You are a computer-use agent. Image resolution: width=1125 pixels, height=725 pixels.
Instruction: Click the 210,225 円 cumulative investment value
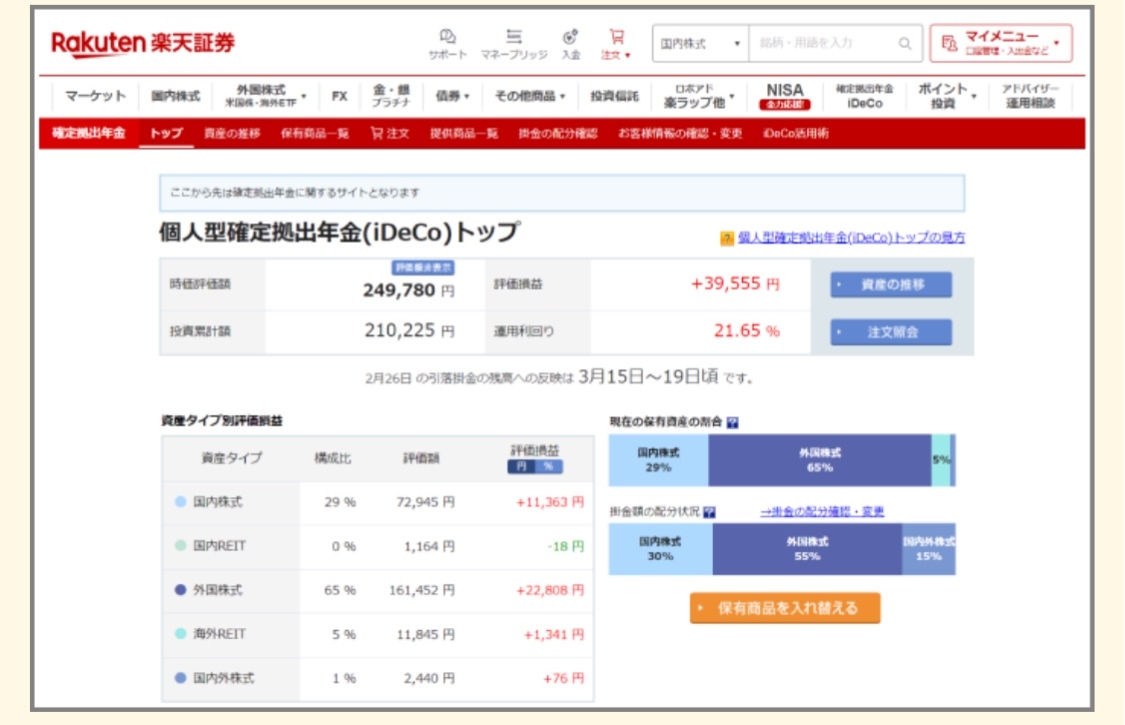click(x=409, y=331)
